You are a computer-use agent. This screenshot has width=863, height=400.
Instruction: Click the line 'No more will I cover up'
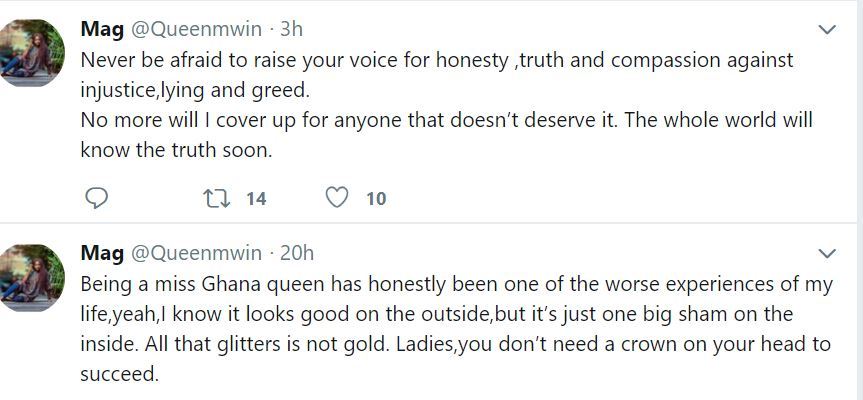pos(446,120)
